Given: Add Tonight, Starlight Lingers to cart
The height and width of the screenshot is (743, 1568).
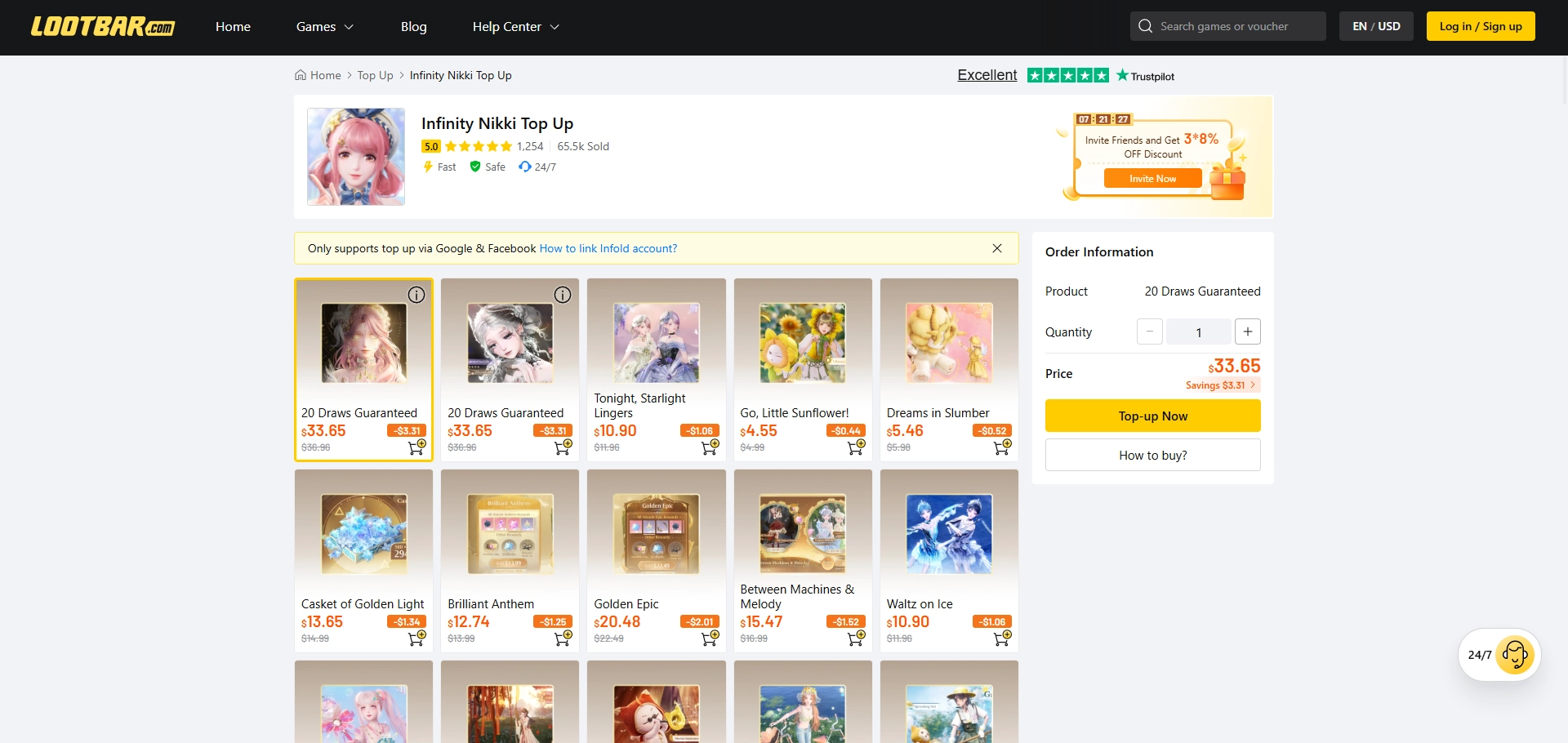Looking at the screenshot, I should tap(710, 447).
